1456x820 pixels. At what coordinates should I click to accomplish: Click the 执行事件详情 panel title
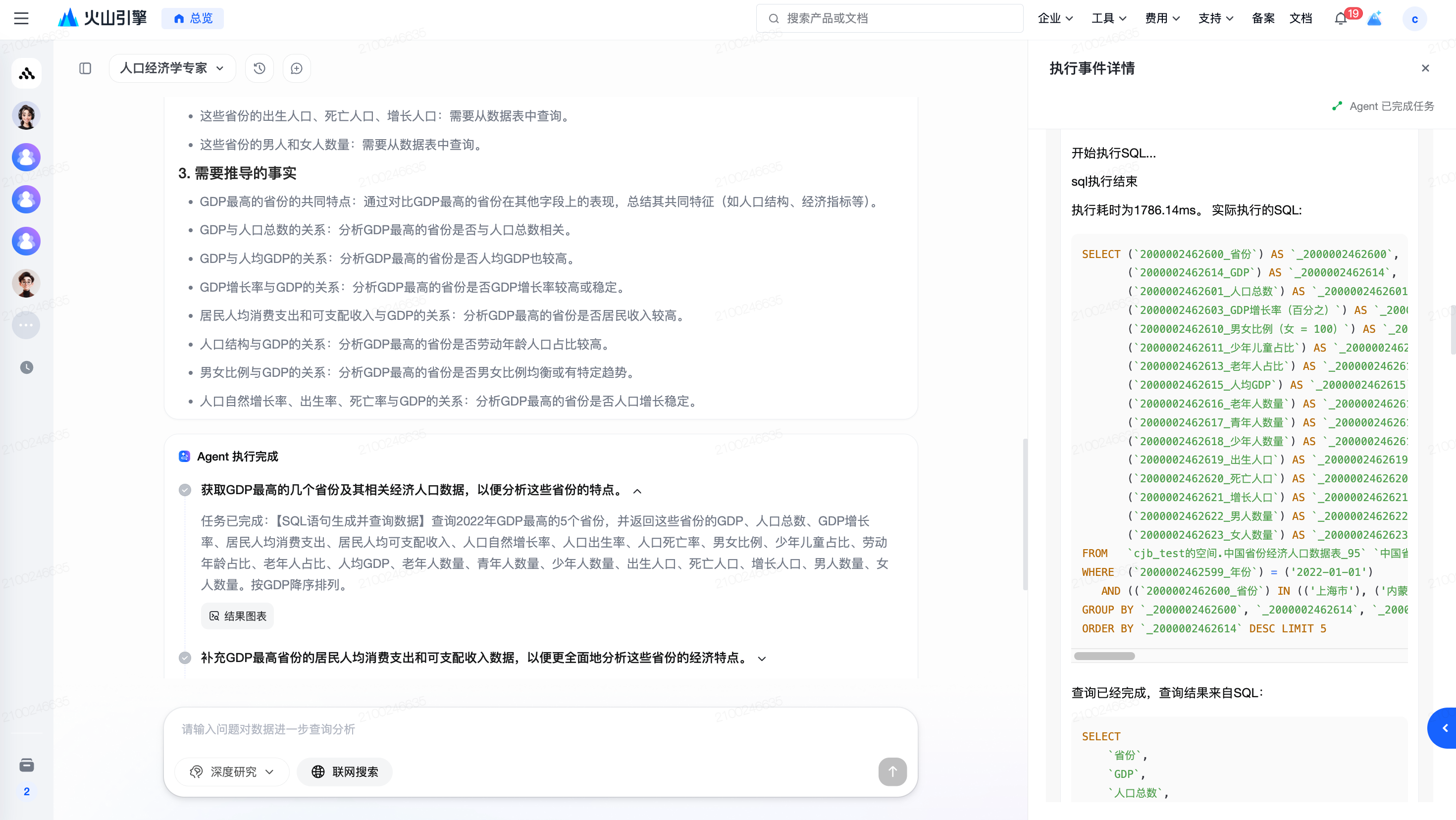click(1092, 68)
